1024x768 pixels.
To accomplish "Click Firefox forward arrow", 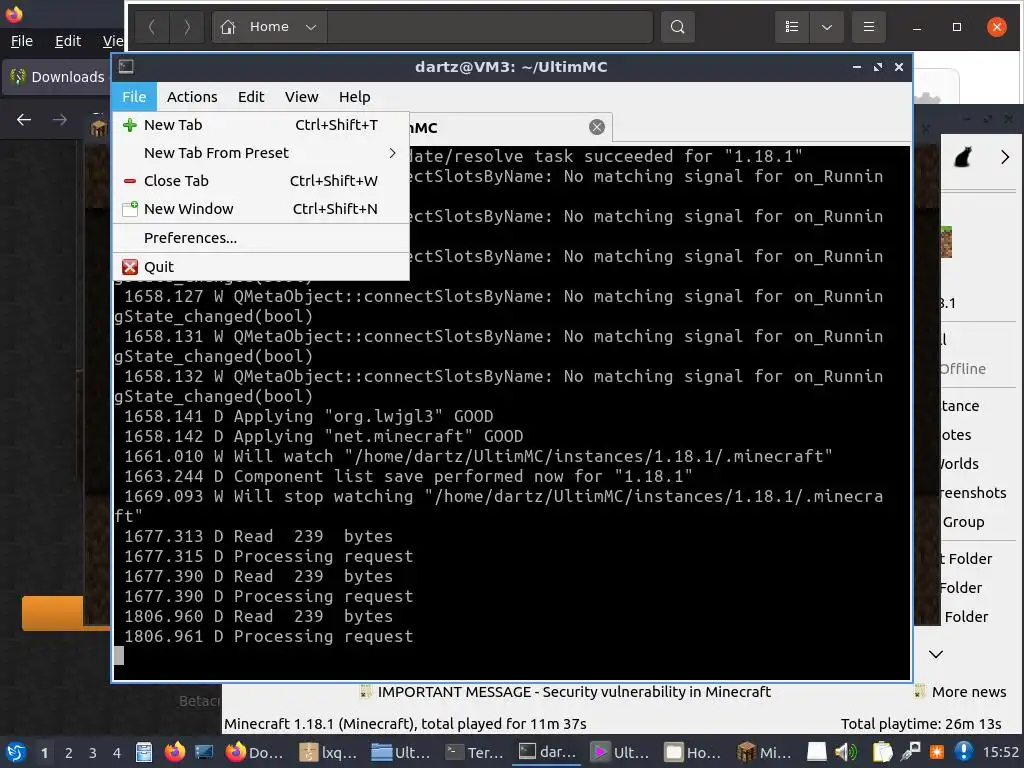I will 59,120.
